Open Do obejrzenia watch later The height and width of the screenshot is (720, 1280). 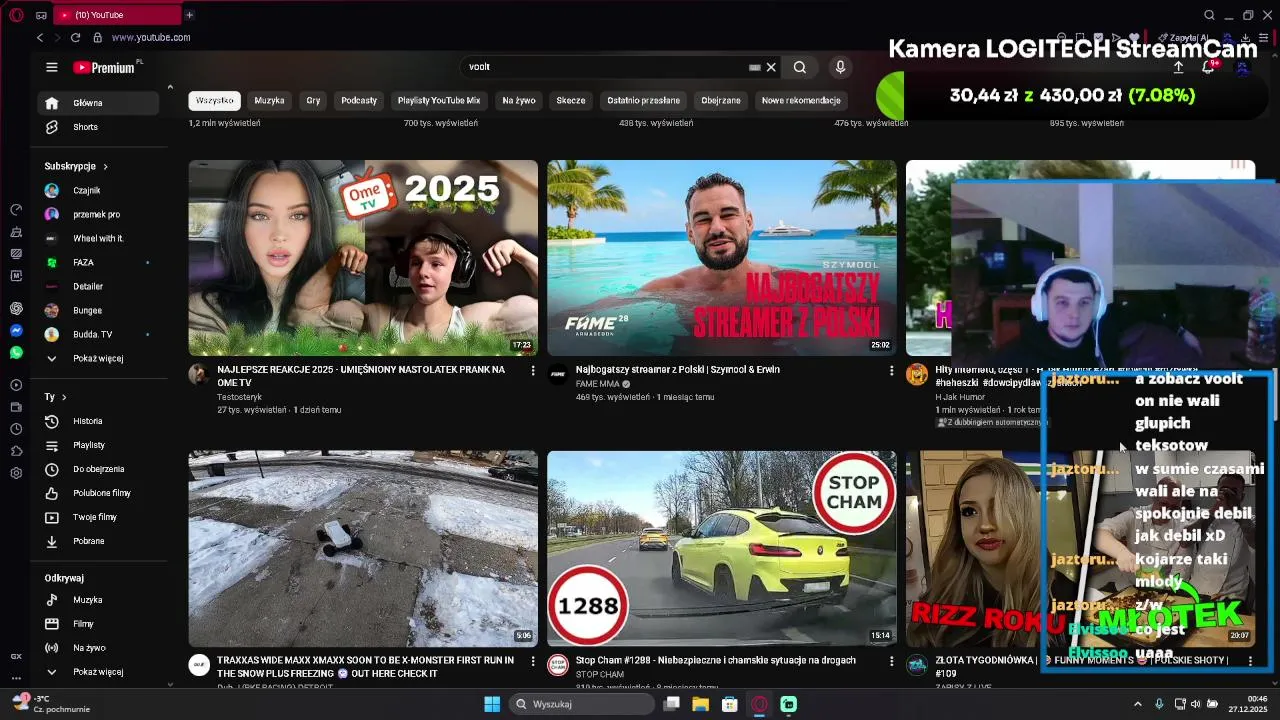click(x=98, y=469)
